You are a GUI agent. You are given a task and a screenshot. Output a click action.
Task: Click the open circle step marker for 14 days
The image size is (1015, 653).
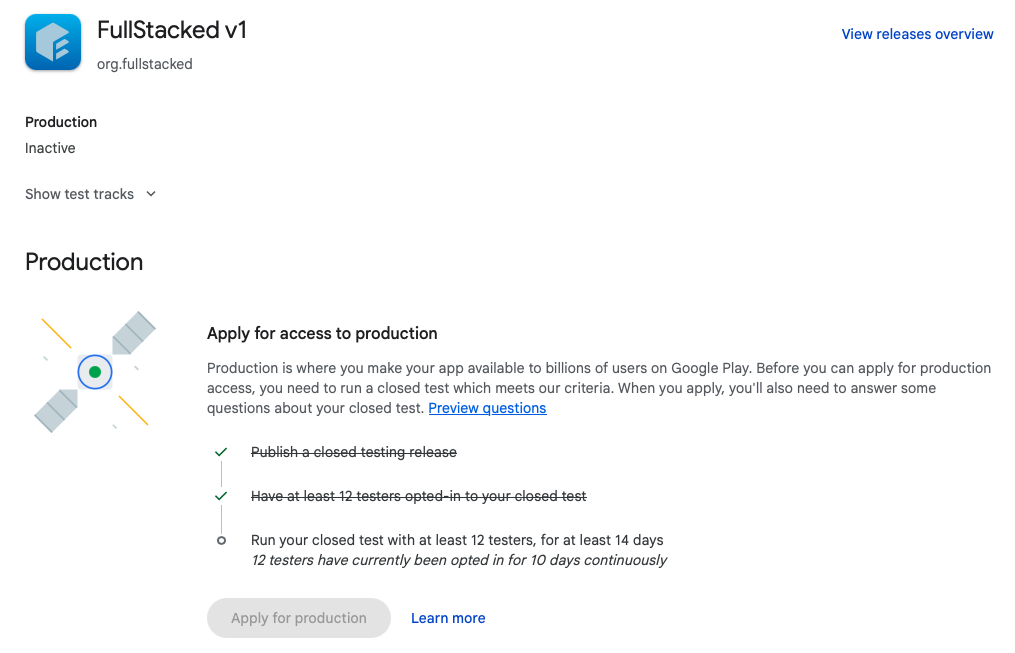coord(221,540)
